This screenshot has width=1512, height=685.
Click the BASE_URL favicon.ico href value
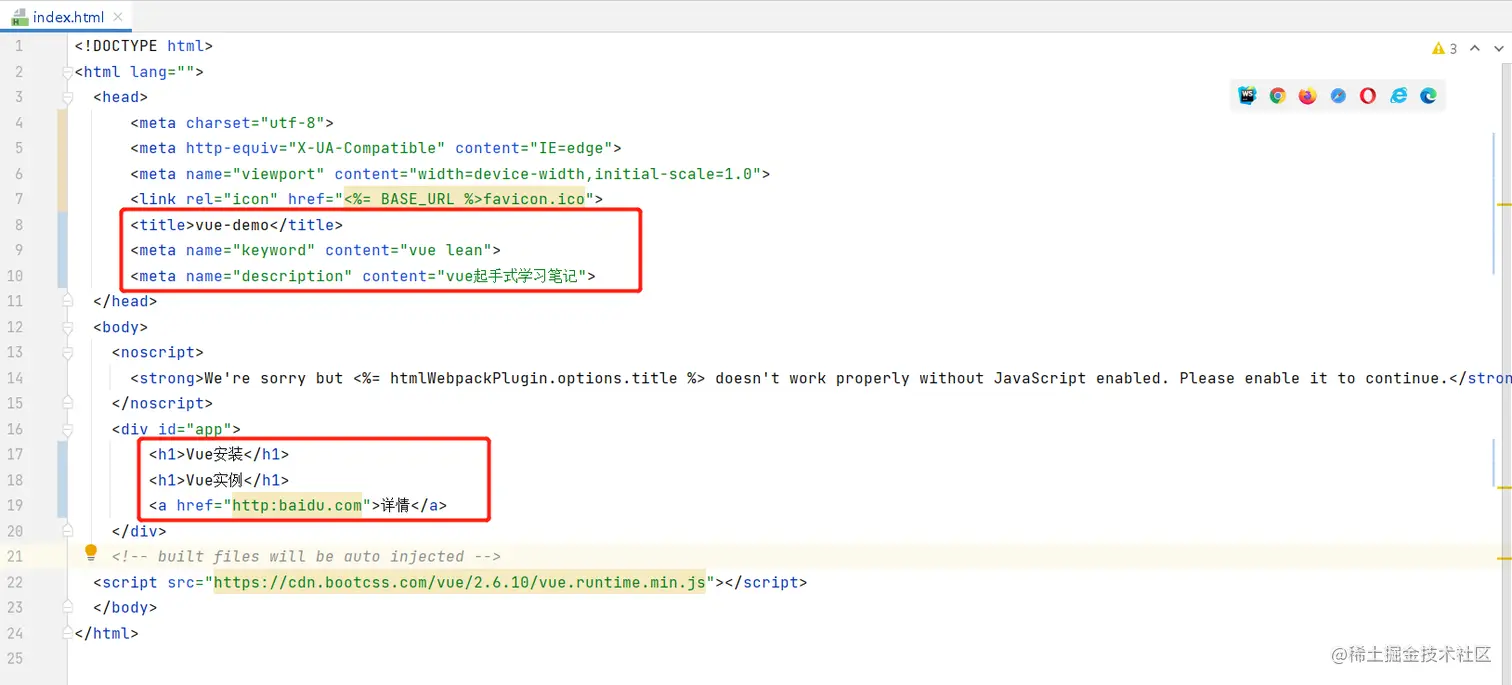[x=465, y=199]
